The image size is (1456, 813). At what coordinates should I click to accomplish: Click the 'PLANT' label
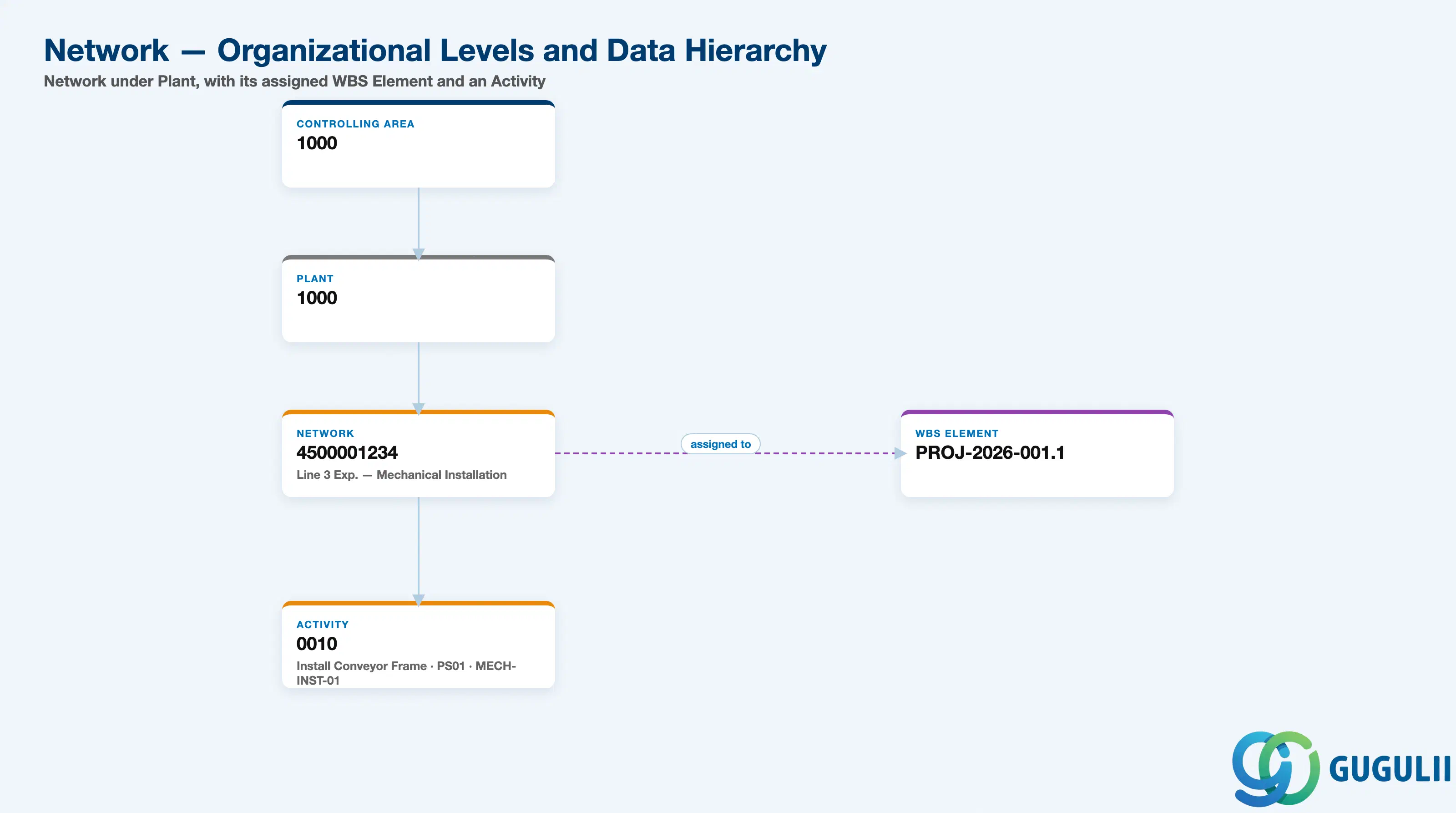(x=315, y=279)
